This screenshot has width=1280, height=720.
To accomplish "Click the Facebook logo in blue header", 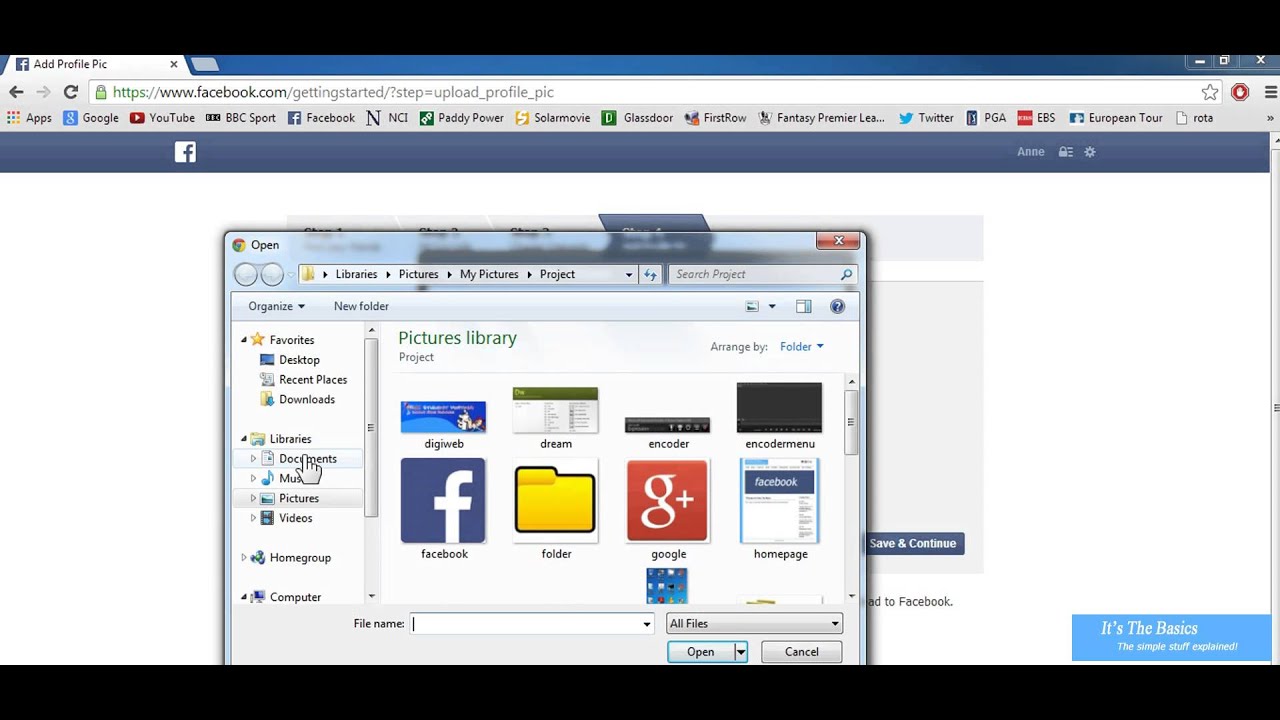I will coord(185,152).
